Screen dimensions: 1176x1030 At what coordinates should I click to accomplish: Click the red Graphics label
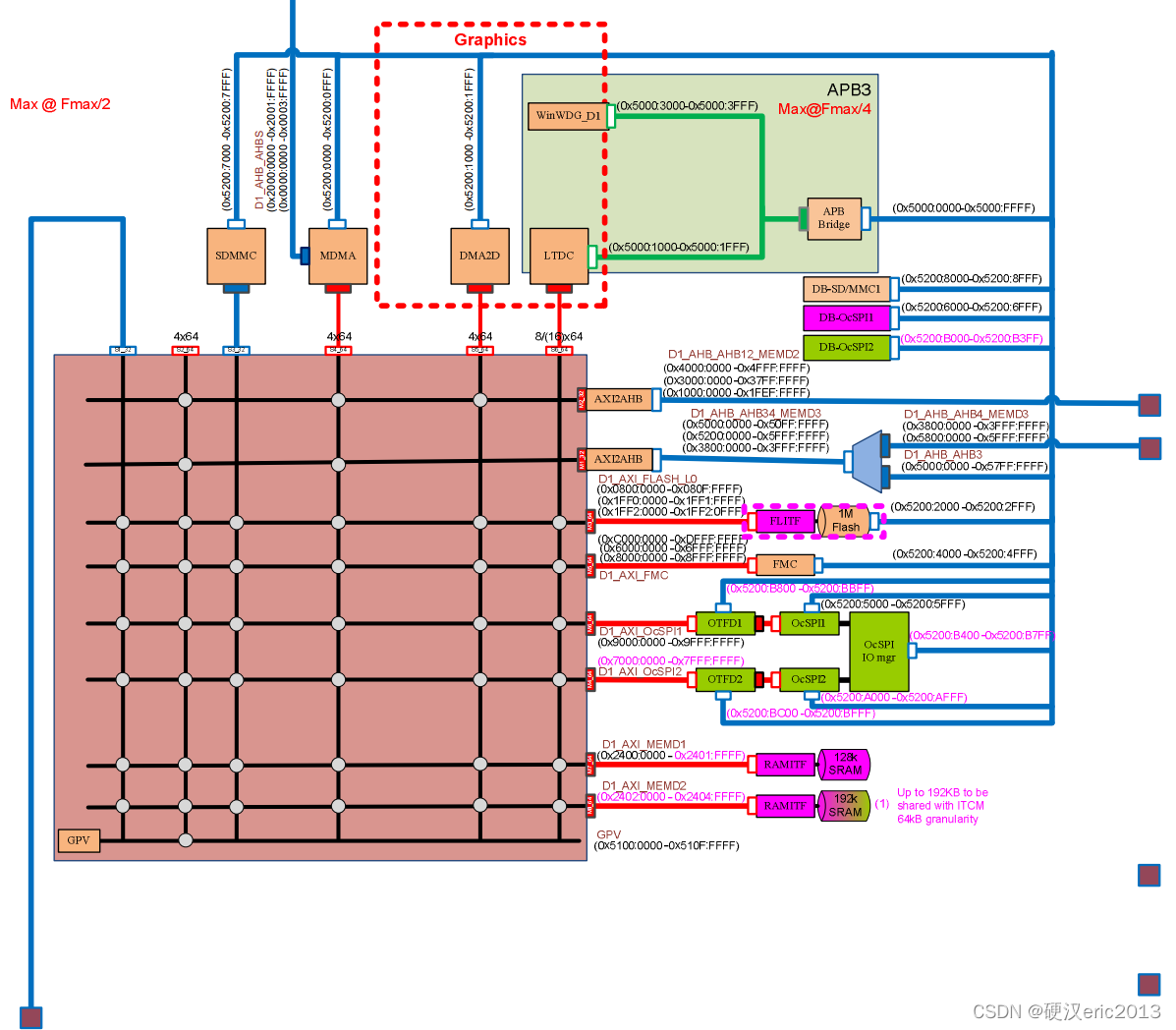[490, 39]
